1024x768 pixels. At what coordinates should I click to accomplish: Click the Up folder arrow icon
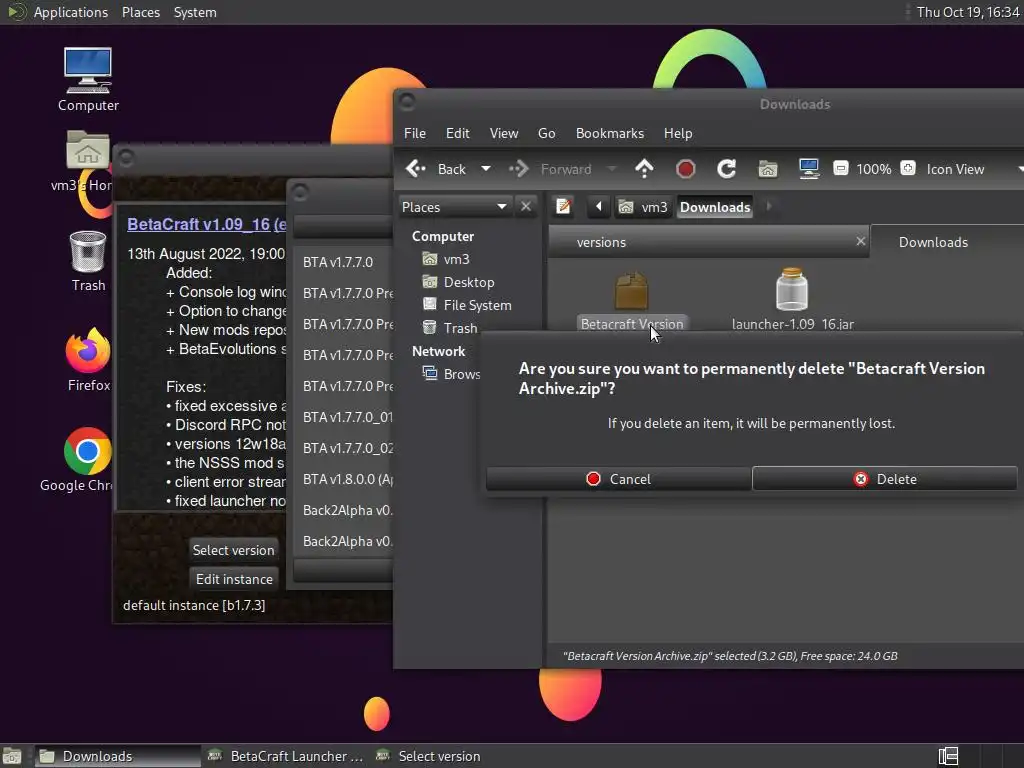[x=644, y=169]
